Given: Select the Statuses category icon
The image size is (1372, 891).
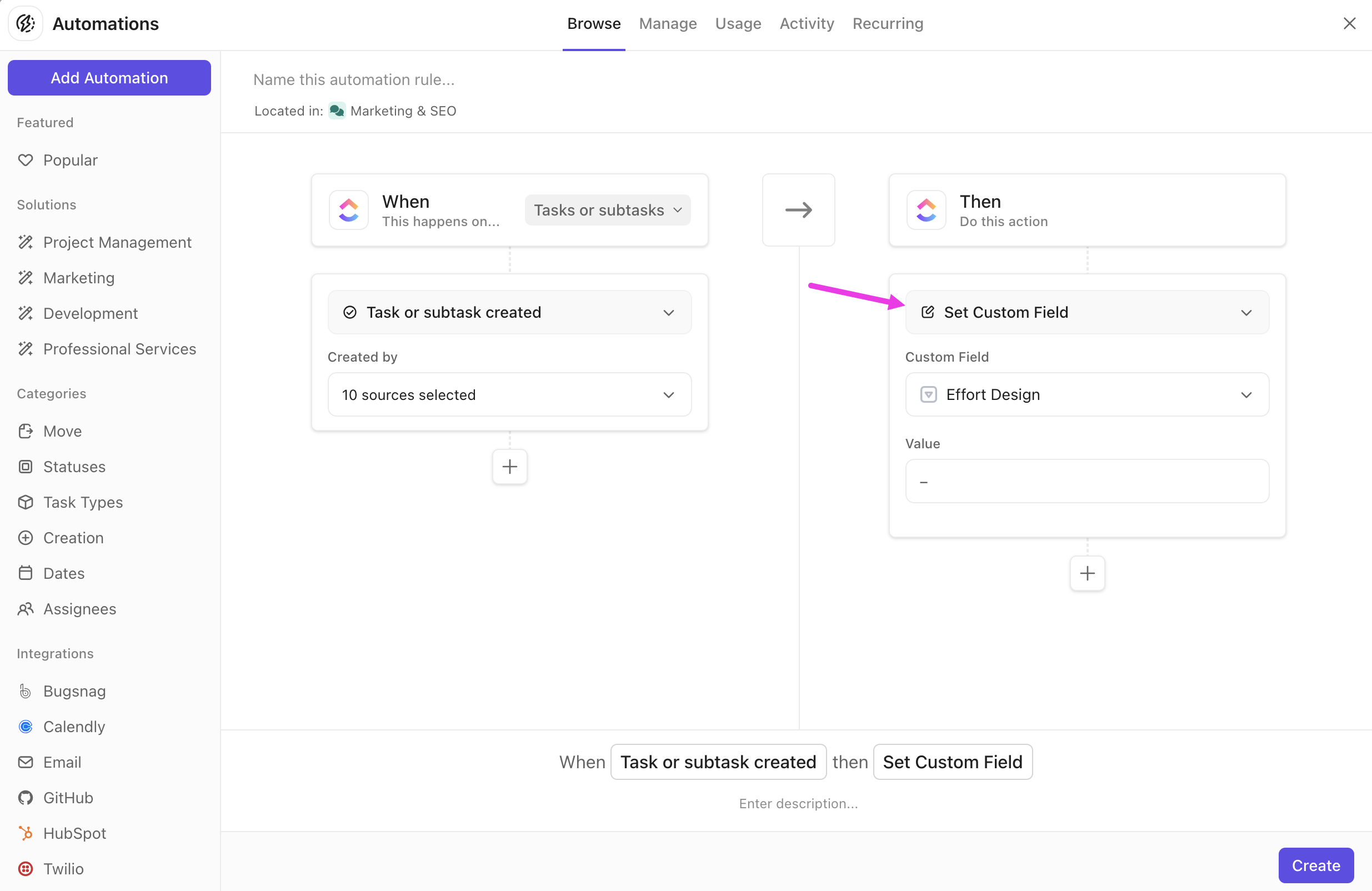Looking at the screenshot, I should coord(26,466).
